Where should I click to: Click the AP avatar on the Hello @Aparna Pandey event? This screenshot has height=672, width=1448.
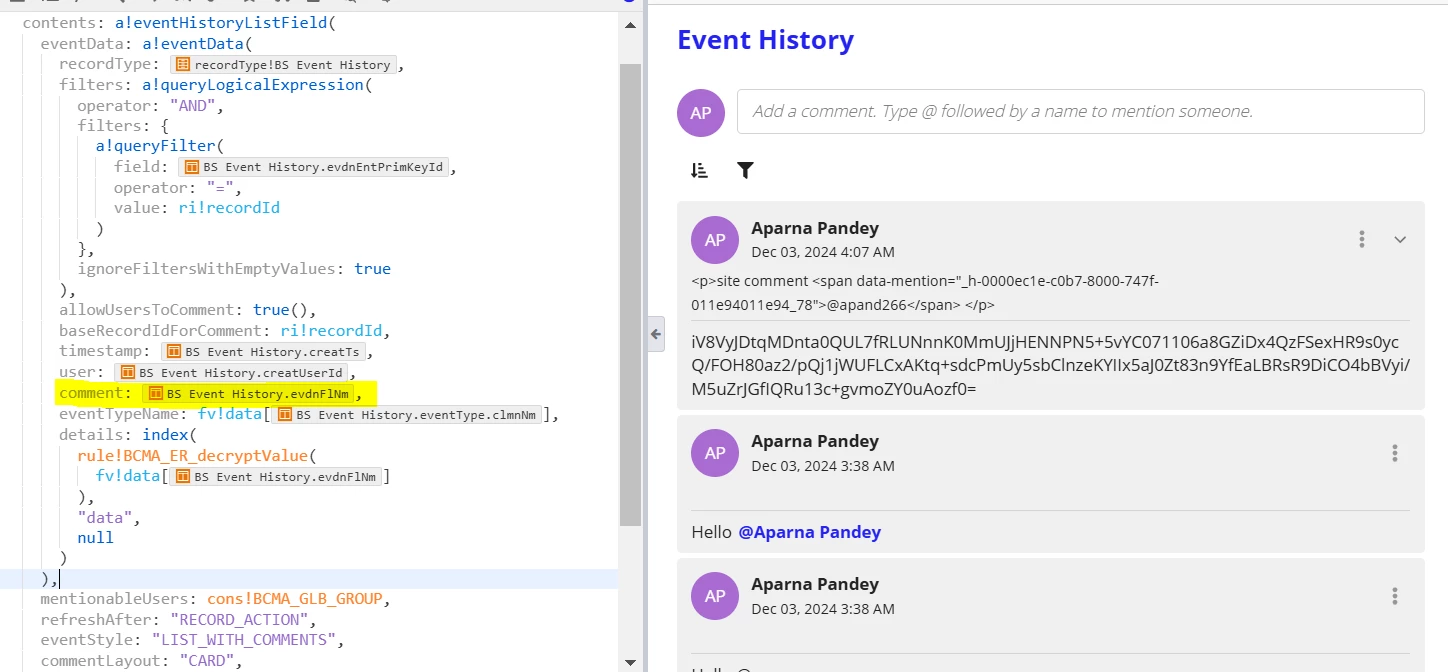pos(715,453)
